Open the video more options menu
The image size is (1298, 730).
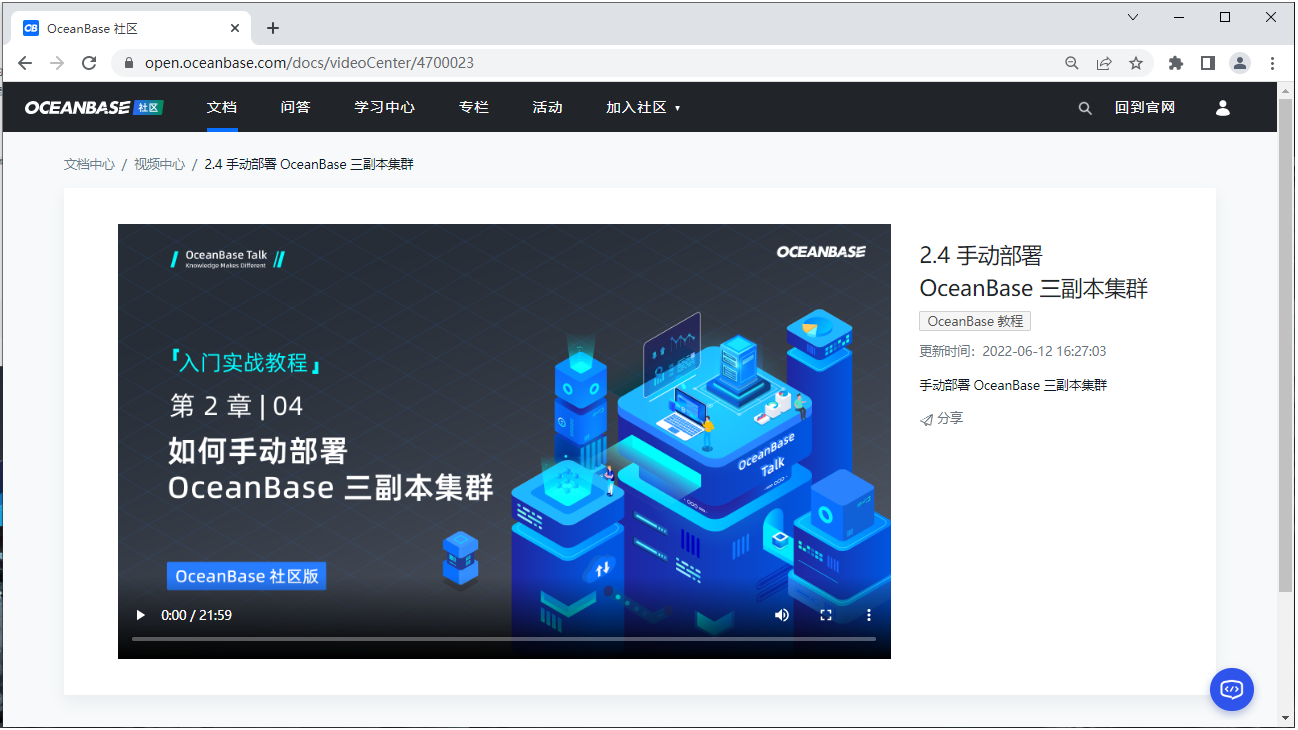[869, 615]
